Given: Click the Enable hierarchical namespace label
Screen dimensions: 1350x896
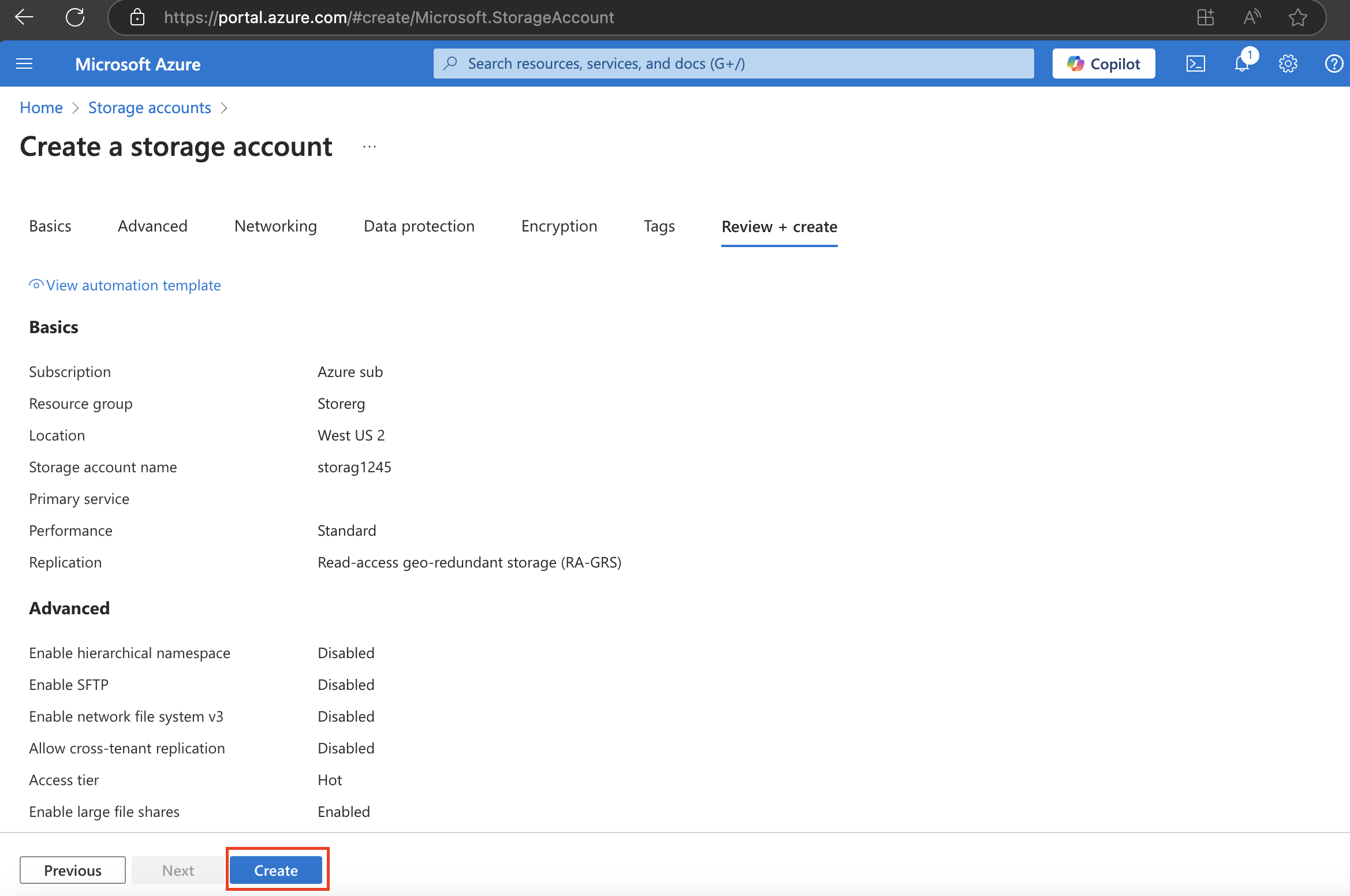Looking at the screenshot, I should pyautogui.click(x=129, y=653).
